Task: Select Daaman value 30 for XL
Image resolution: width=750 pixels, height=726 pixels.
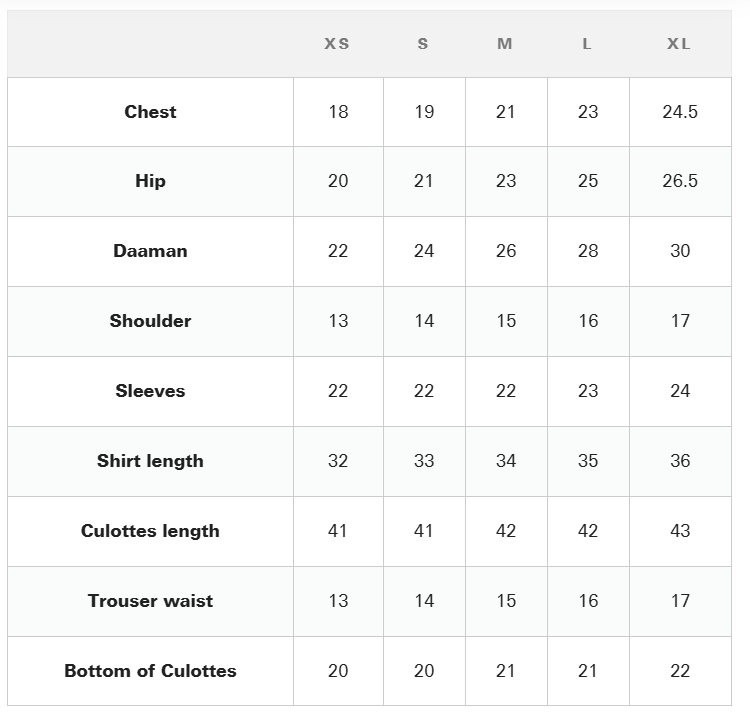Action: click(680, 251)
